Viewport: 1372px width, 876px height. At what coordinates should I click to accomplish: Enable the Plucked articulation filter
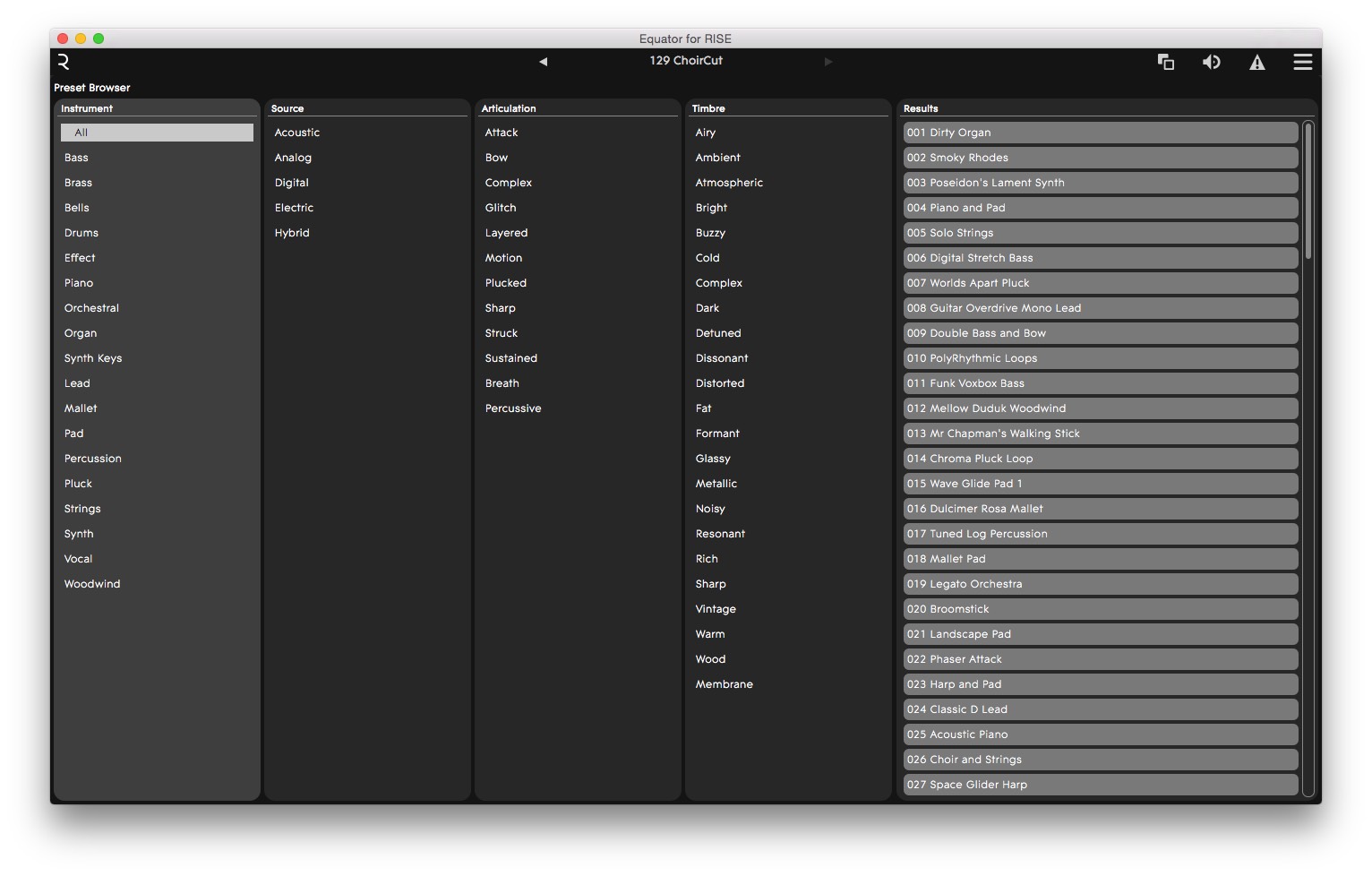506,283
